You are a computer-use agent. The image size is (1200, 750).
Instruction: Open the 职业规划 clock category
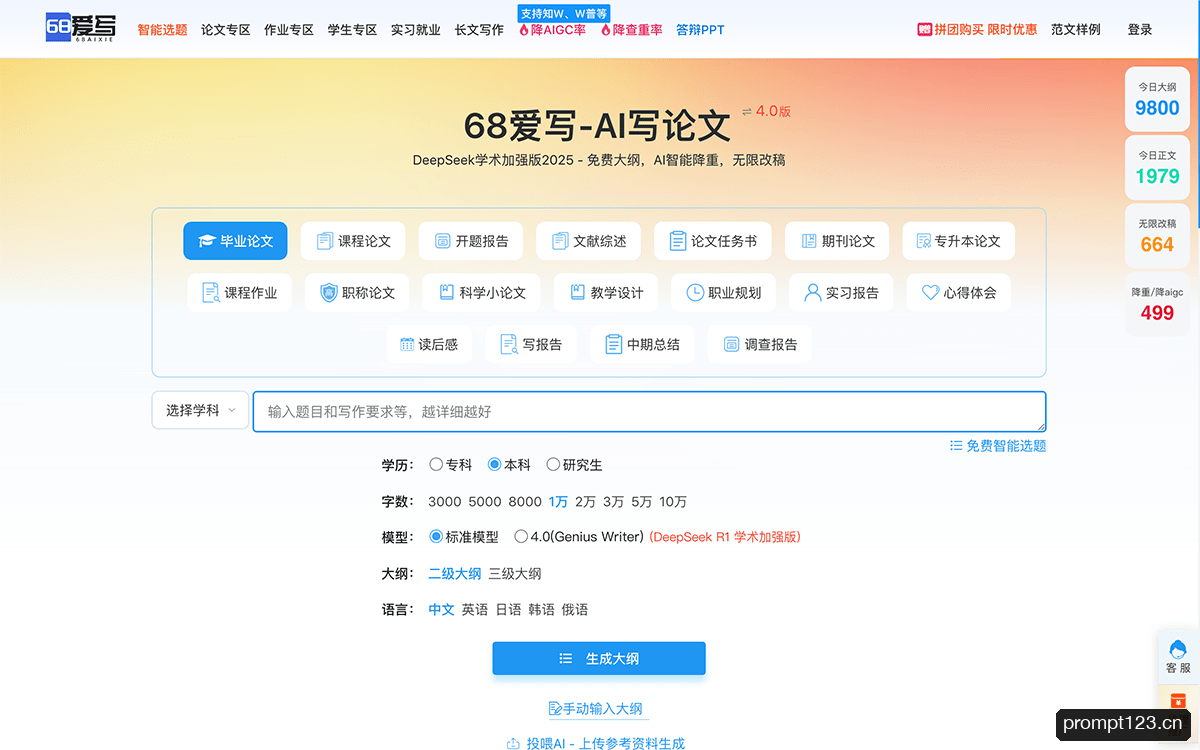tap(723, 293)
